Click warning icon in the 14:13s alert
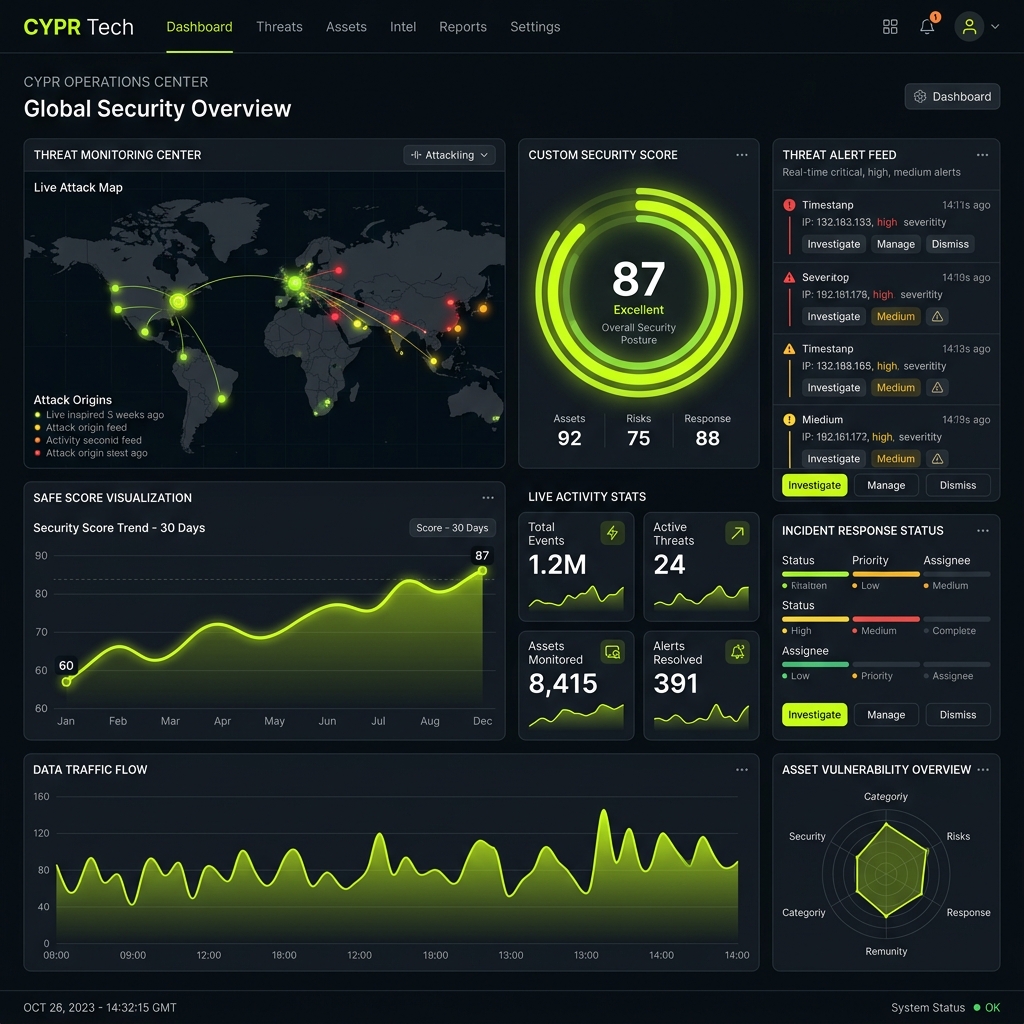This screenshot has width=1024, height=1024. pyautogui.click(x=937, y=388)
